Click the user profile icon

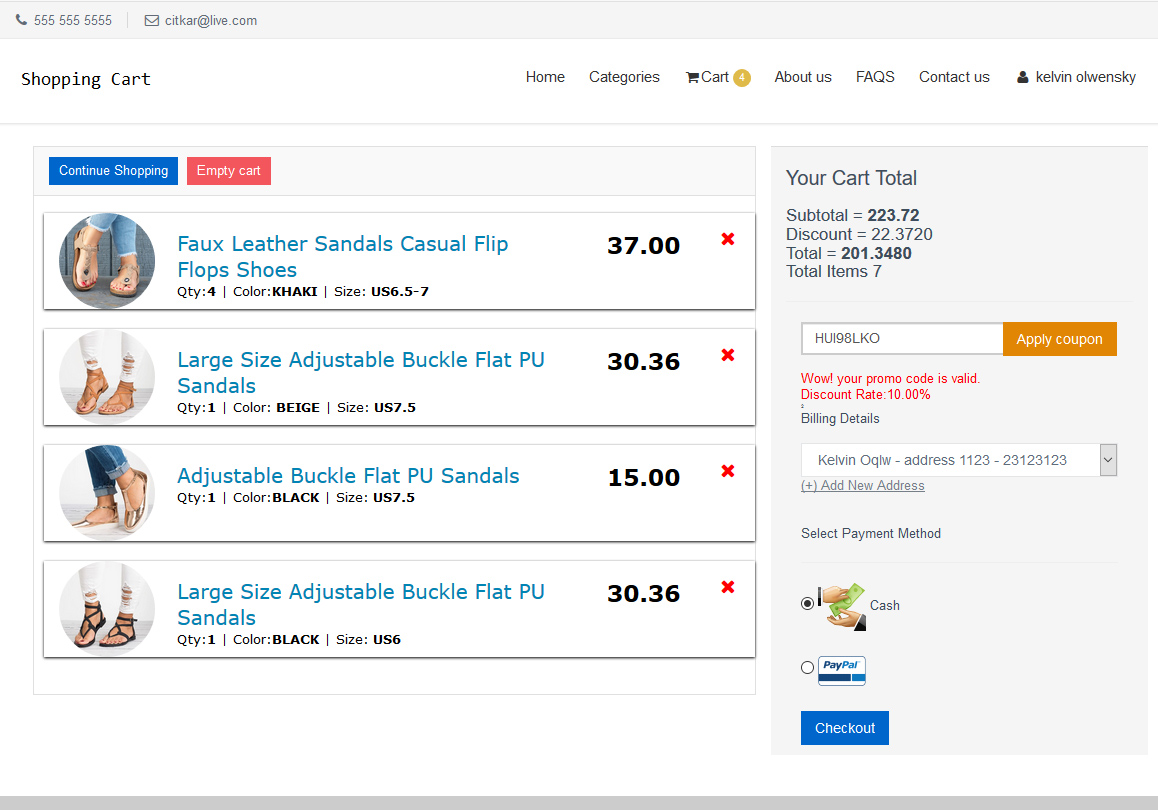pyautogui.click(x=1022, y=77)
